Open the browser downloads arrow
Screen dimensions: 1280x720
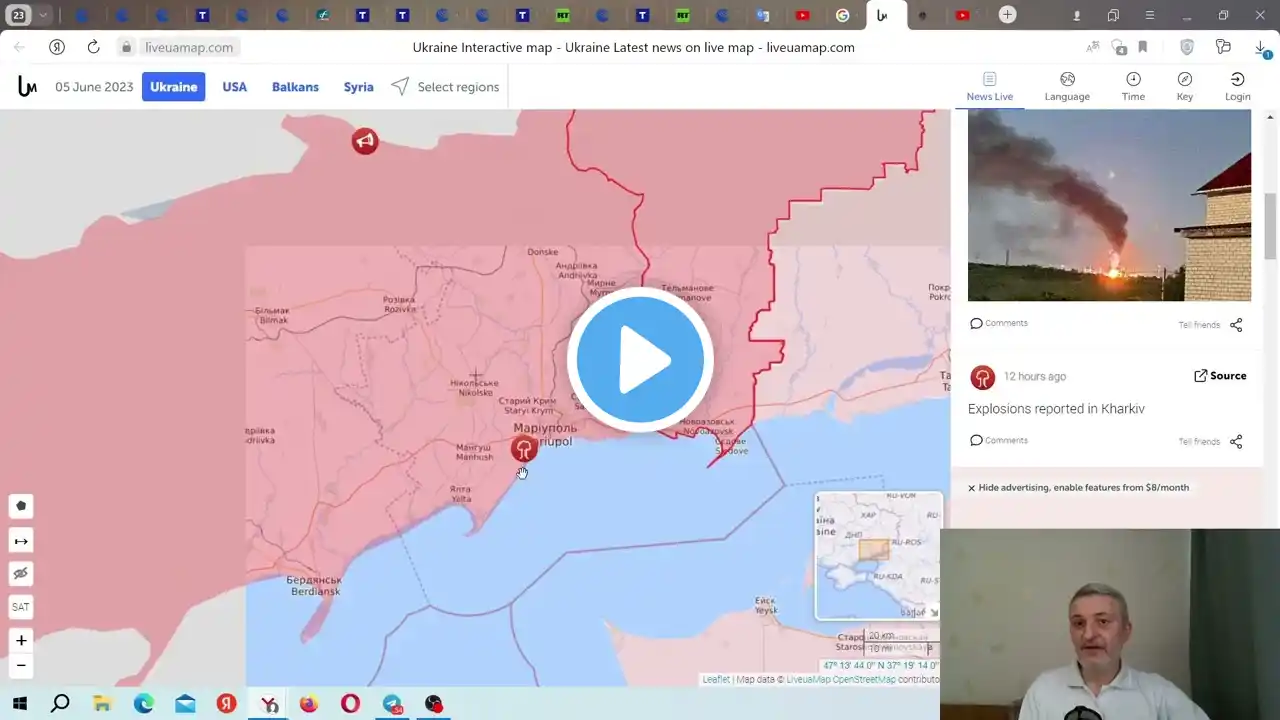(1261, 47)
